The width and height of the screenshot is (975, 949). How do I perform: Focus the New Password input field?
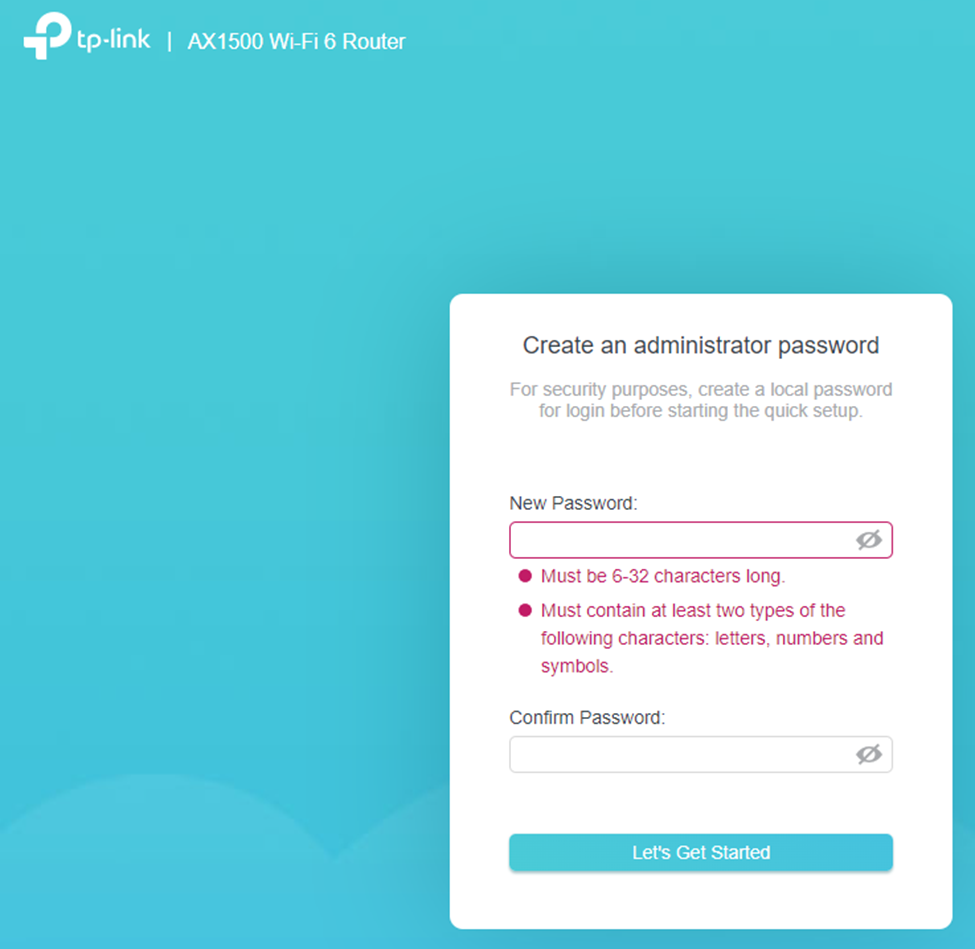680,540
